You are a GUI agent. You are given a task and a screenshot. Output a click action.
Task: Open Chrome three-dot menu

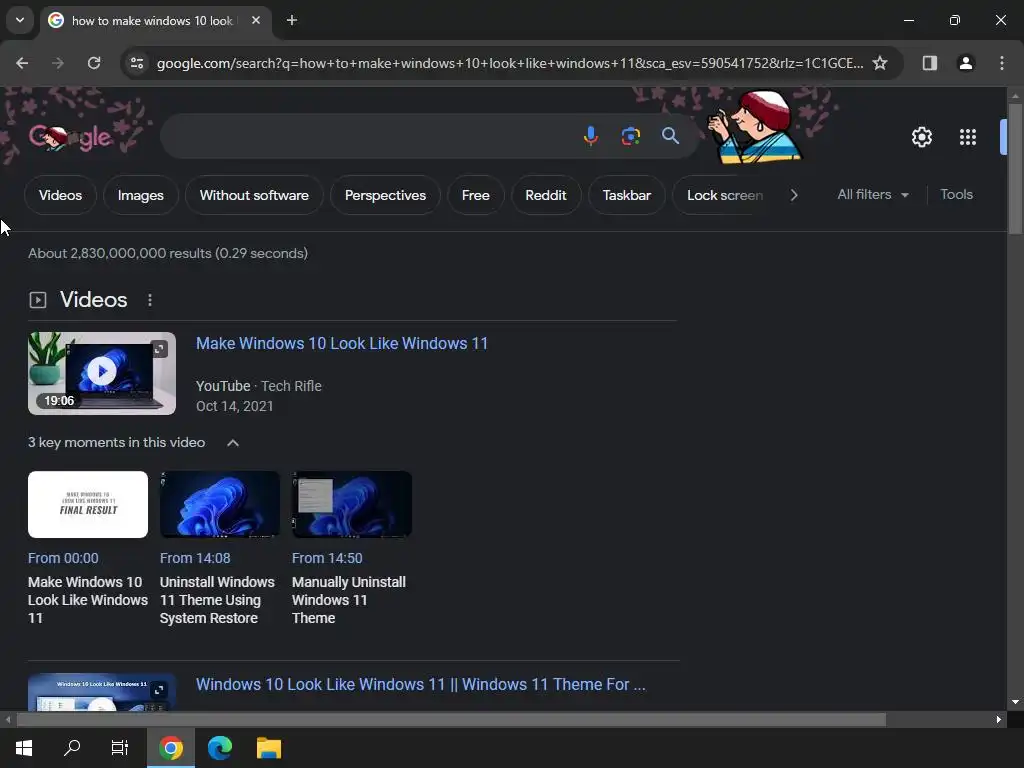tap(1002, 63)
